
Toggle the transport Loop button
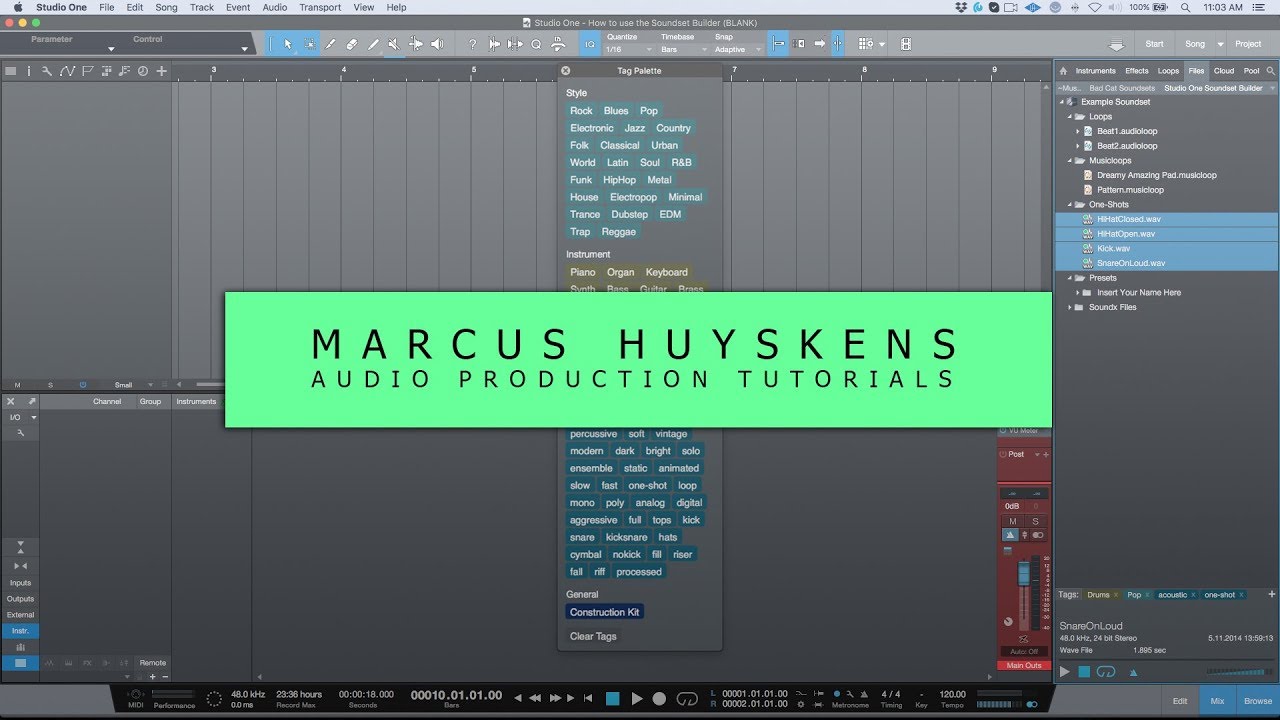pos(687,699)
